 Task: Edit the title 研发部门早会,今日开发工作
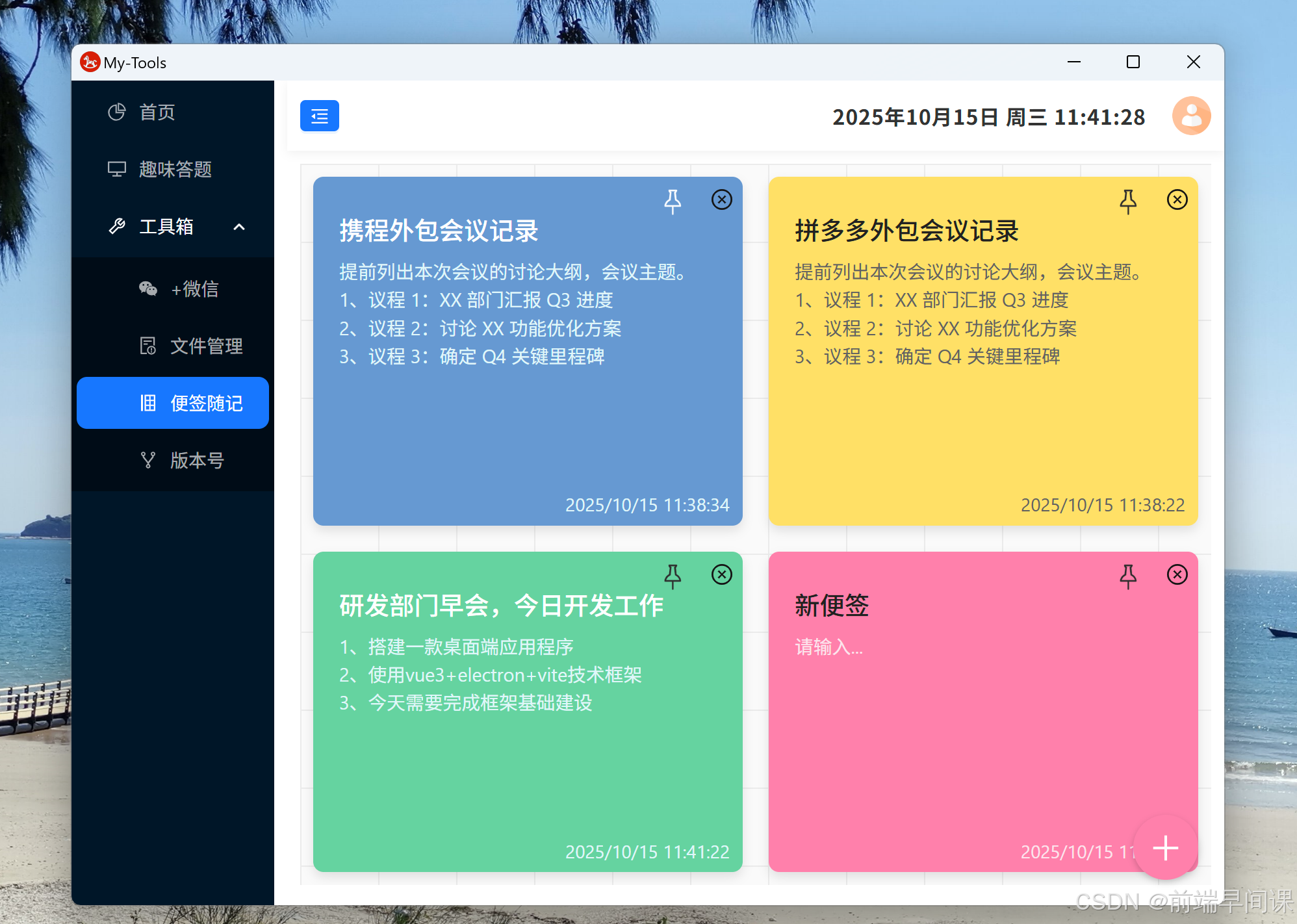coord(501,606)
